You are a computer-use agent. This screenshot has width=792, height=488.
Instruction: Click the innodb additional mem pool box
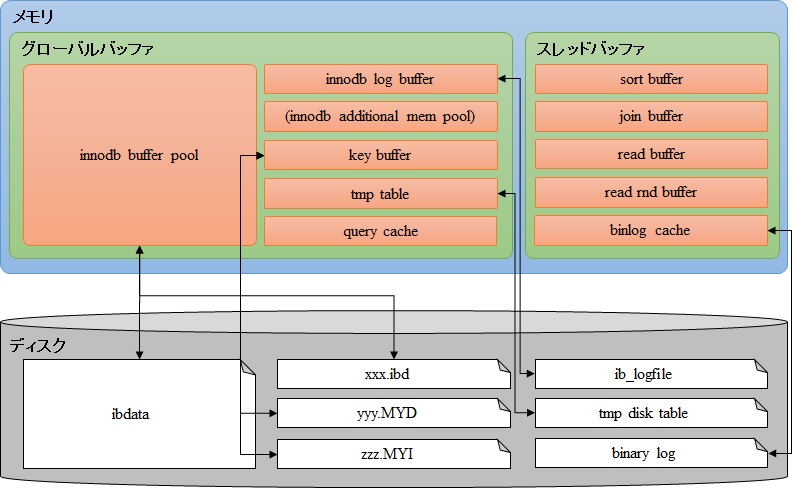[x=380, y=117]
